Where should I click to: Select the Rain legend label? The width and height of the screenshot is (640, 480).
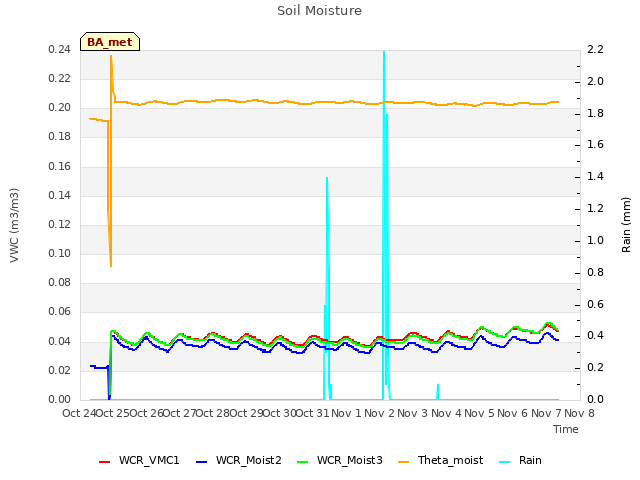pos(530,460)
